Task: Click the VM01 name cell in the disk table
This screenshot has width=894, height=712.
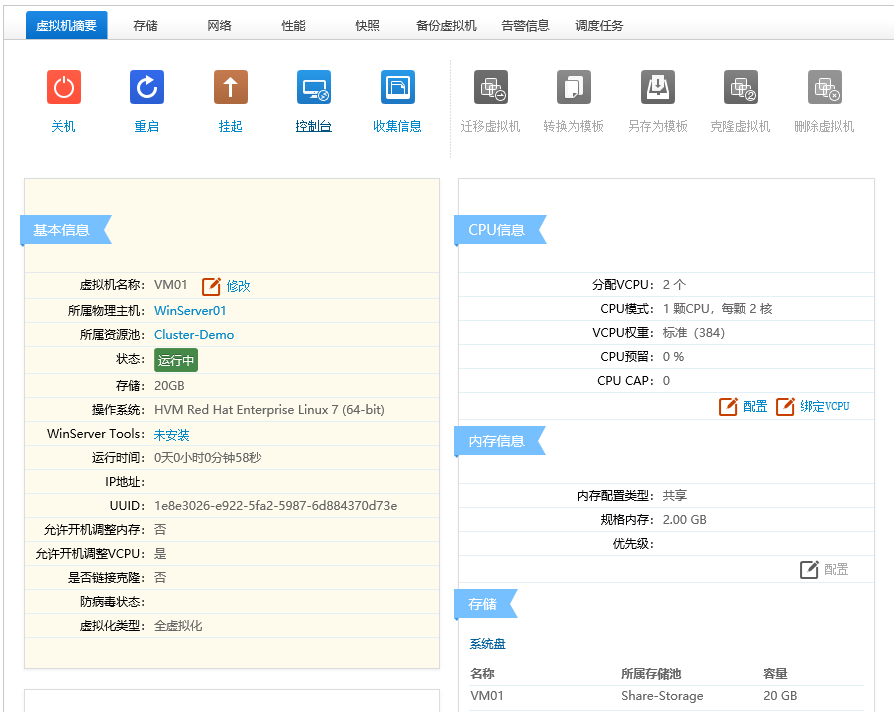Action: (487, 696)
